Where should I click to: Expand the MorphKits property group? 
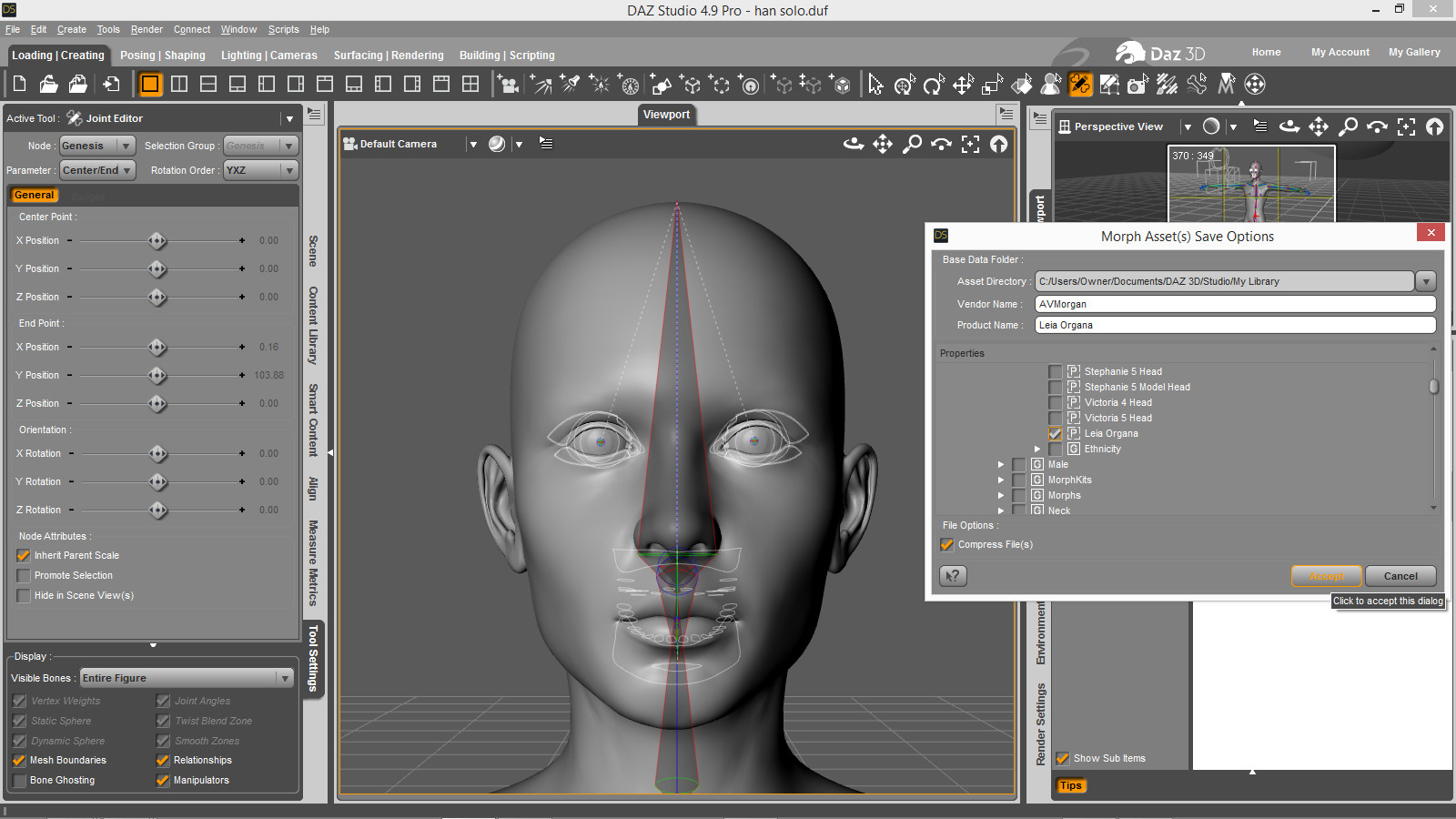coord(1001,480)
